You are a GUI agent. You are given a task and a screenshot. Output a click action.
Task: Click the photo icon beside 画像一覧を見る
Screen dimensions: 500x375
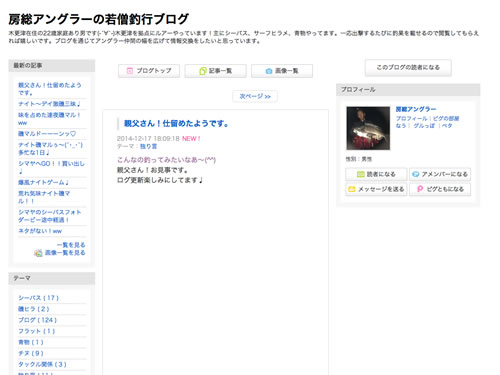38,253
